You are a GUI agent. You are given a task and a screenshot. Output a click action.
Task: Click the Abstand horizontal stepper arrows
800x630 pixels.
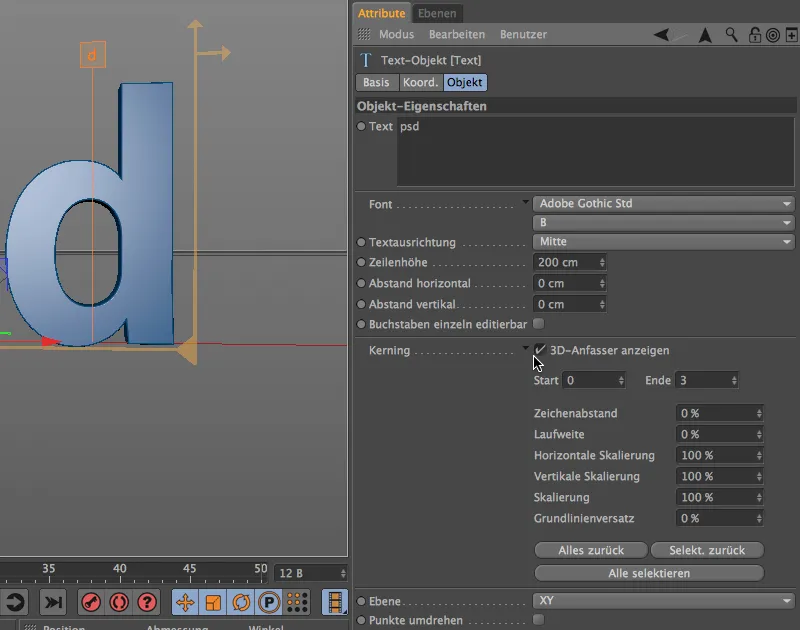point(602,283)
